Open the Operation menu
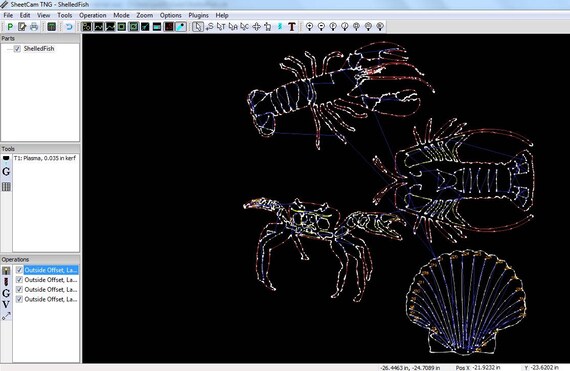The width and height of the screenshot is (570, 371). pos(93,15)
